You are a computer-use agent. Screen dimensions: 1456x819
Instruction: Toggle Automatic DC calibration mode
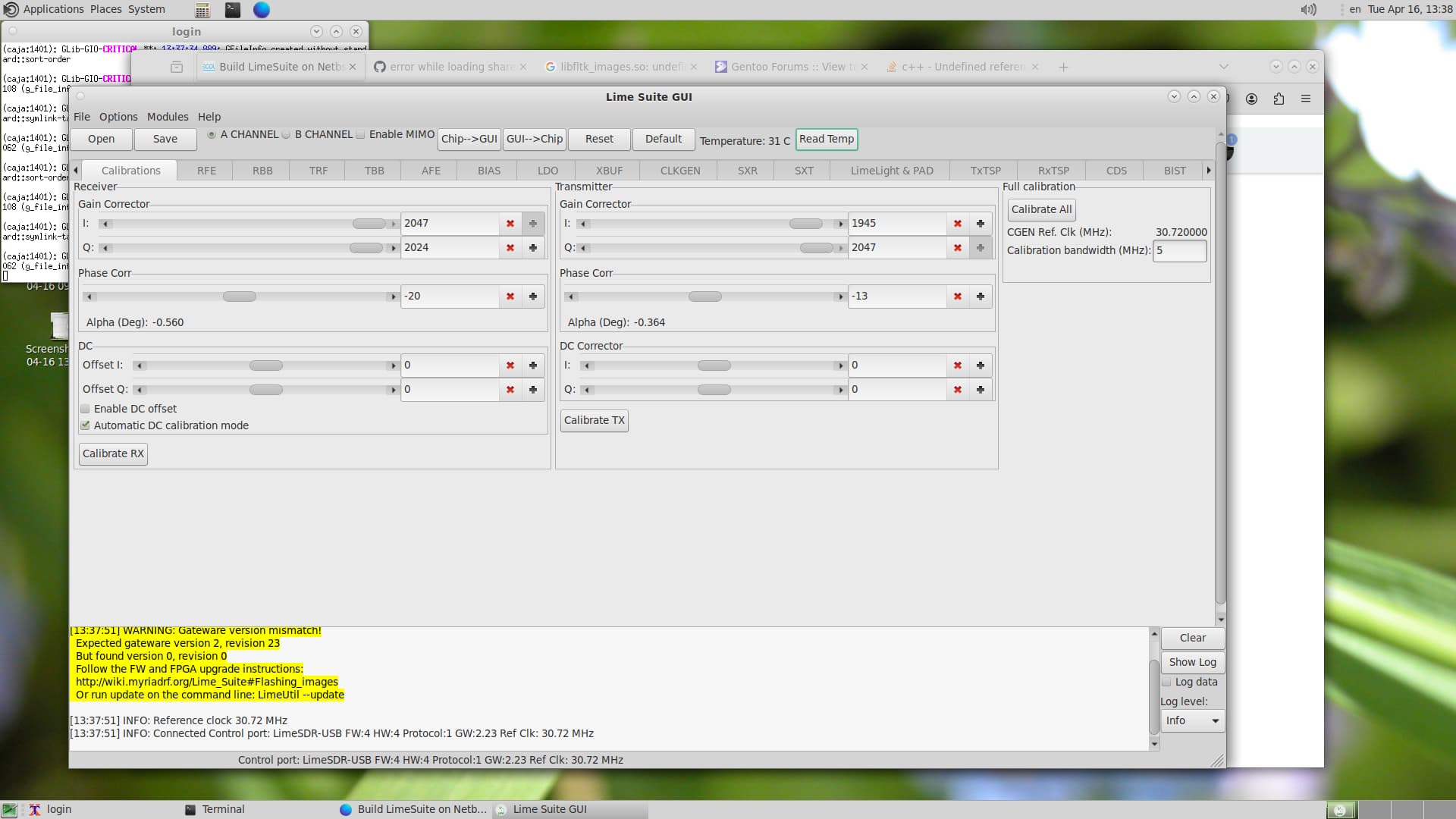click(85, 426)
